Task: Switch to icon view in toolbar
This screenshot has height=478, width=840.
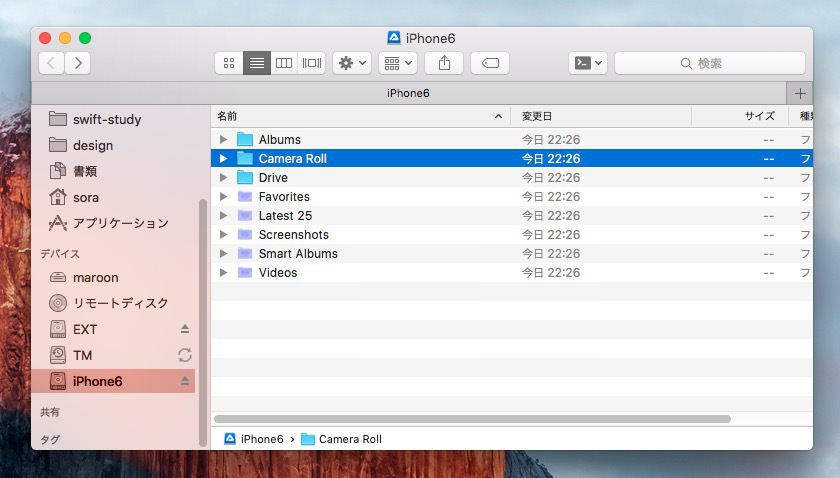Action: (x=229, y=63)
